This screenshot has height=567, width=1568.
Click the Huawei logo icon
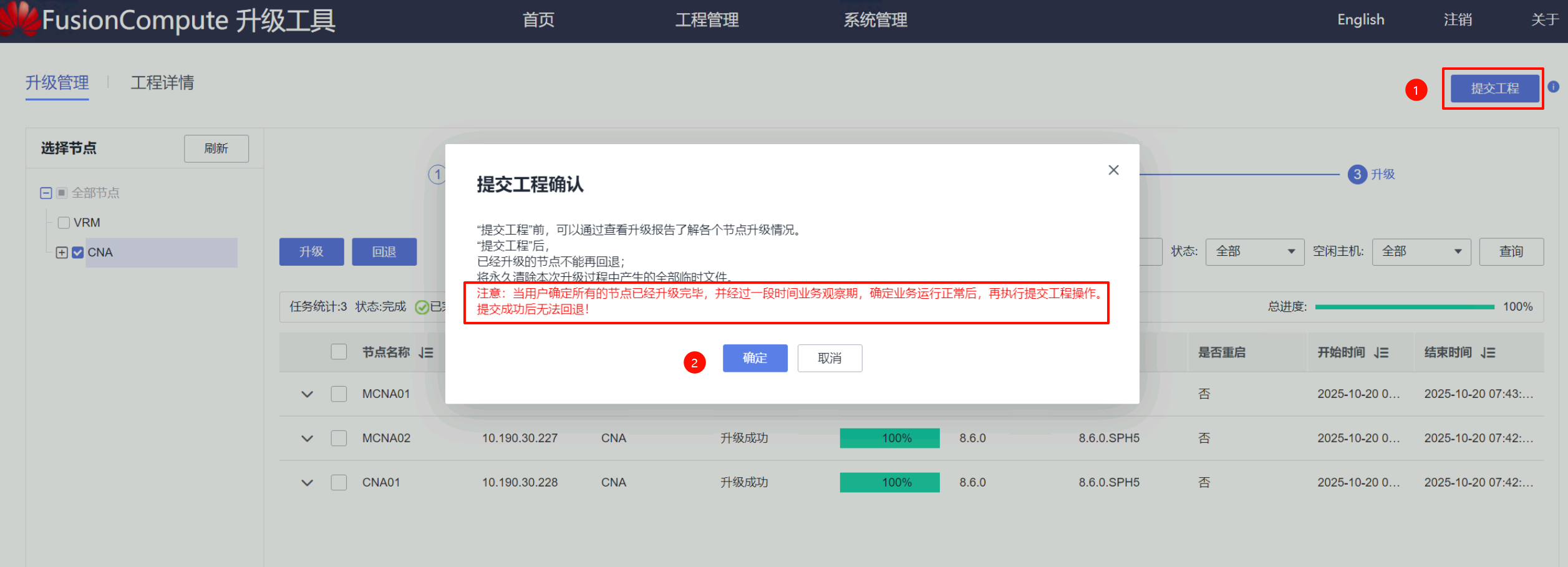(x=20, y=19)
